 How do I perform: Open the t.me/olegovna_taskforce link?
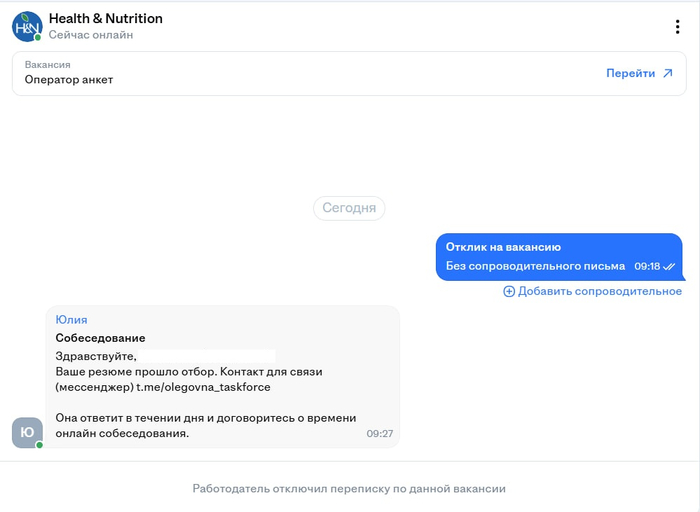click(x=203, y=386)
